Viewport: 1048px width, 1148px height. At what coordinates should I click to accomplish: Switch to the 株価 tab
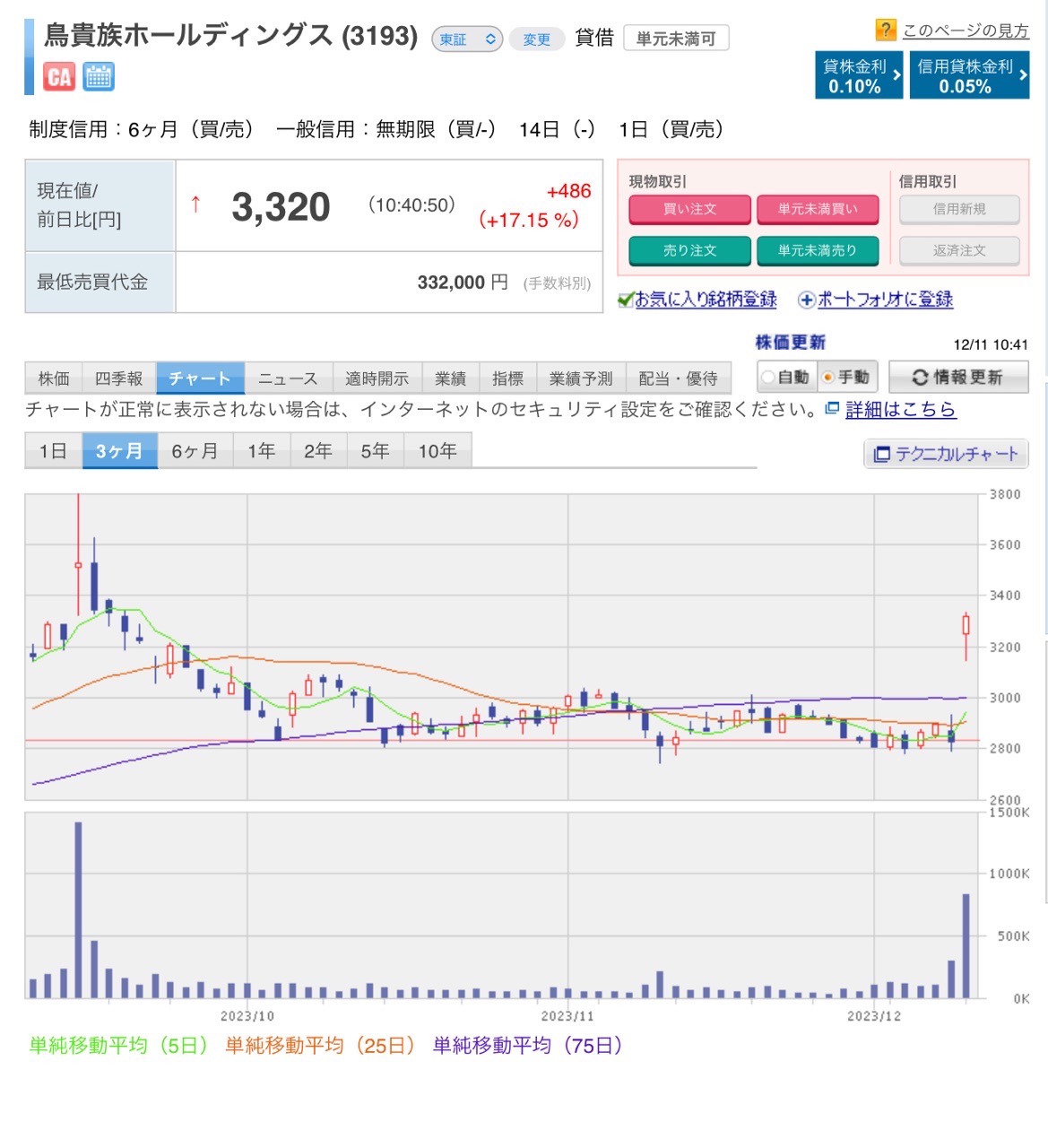pos(54,378)
